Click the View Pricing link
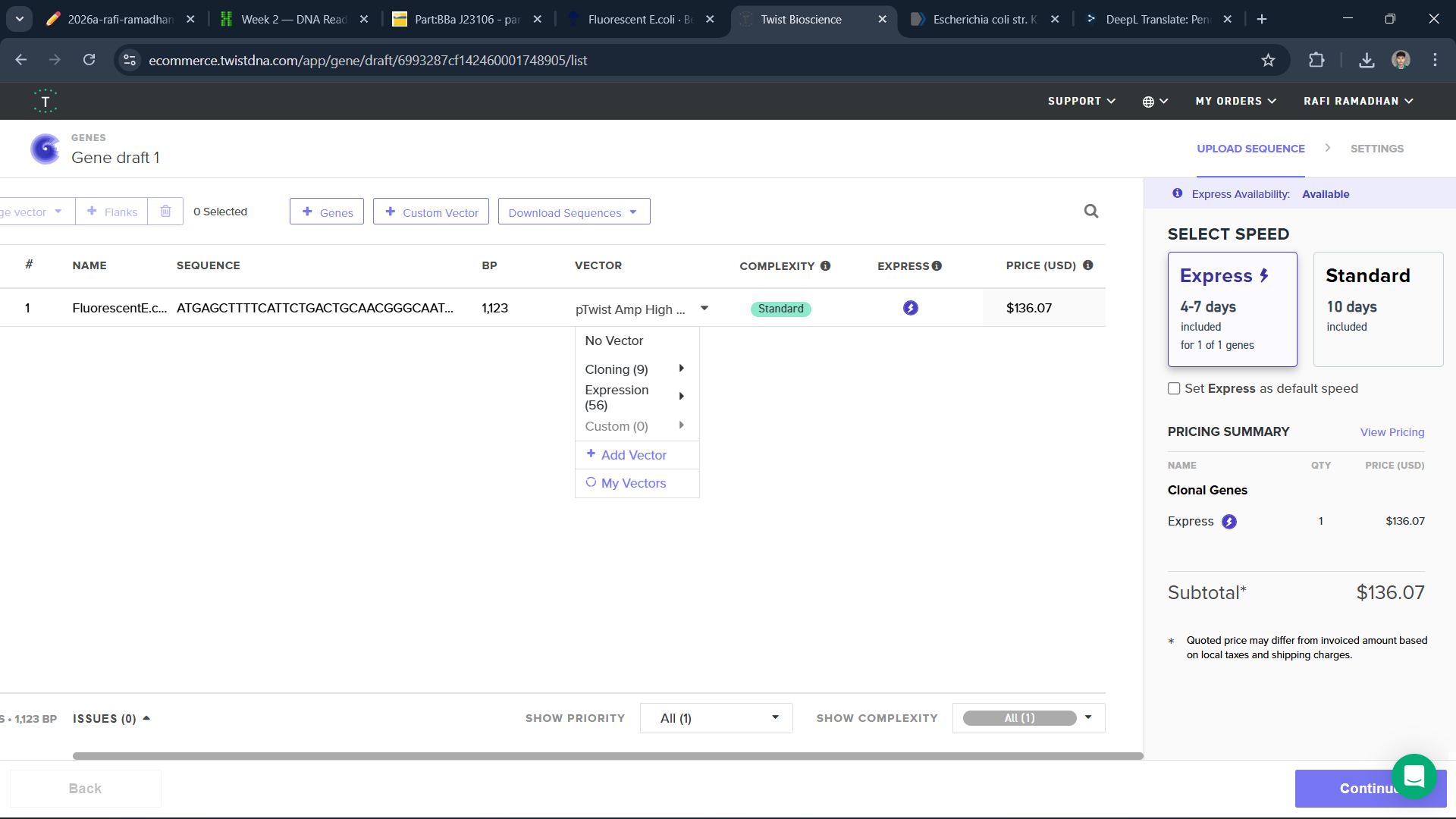Image resolution: width=1456 pixels, height=819 pixels. click(x=1392, y=432)
